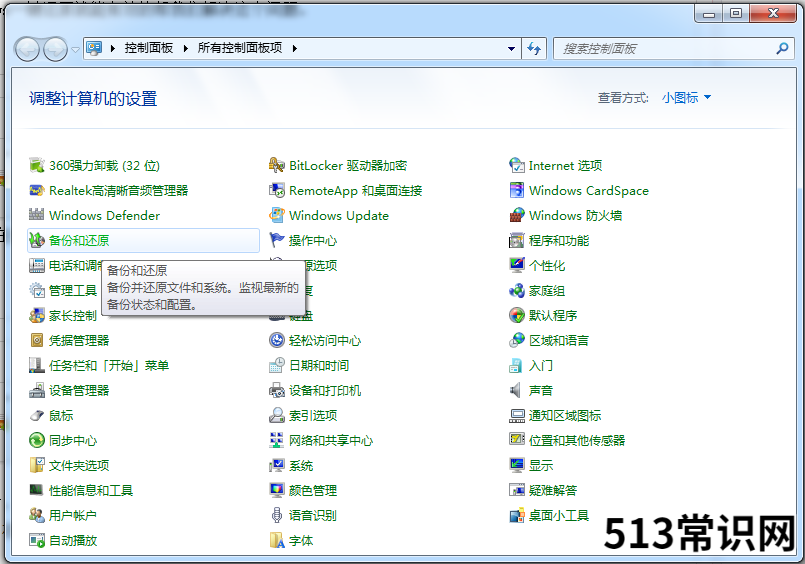Click the BitLocker 驱动器加密 key icon
The image size is (805, 564).
277,165
